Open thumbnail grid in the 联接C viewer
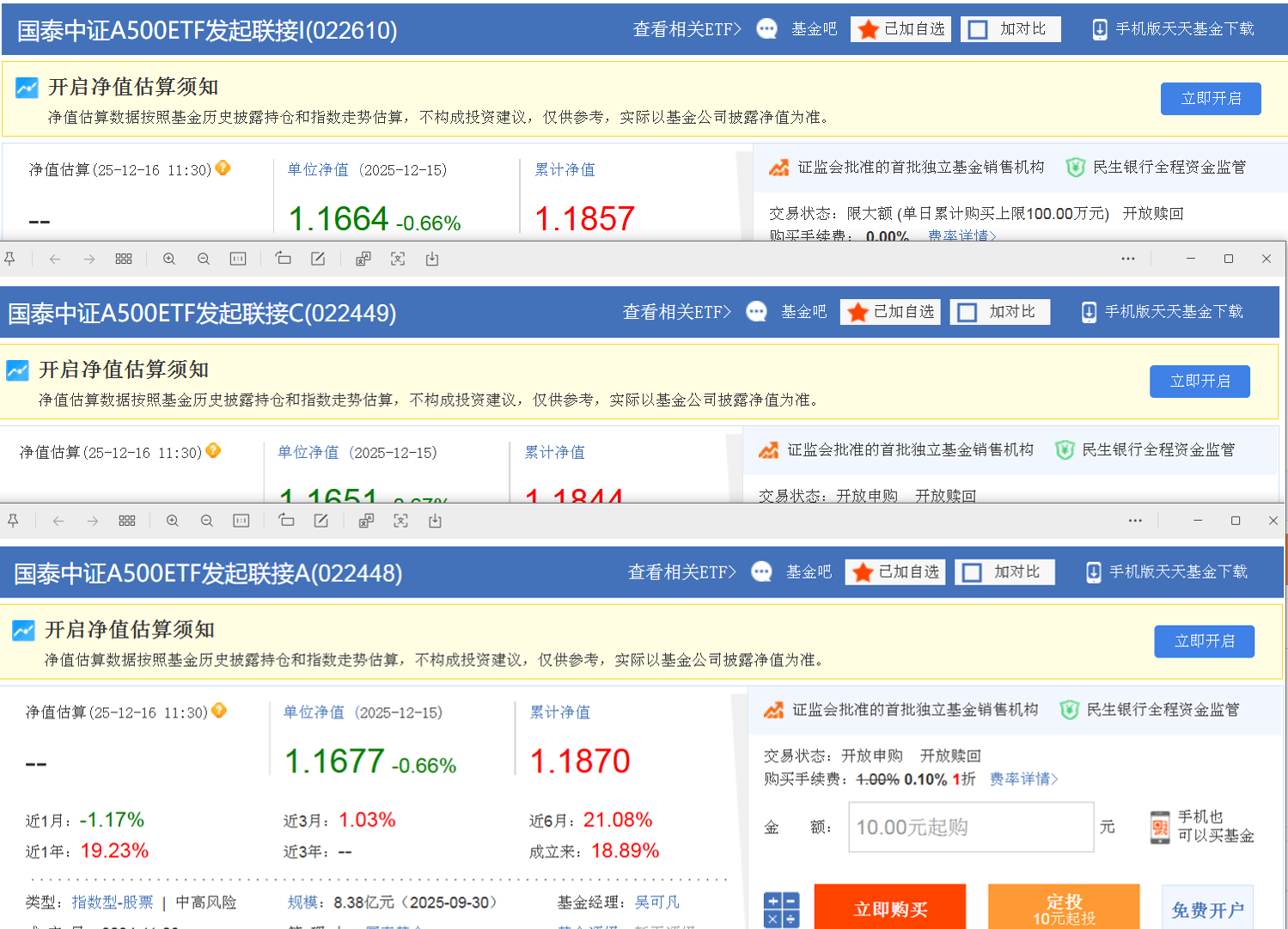Viewport: 1288px width, 929px height. click(x=124, y=259)
